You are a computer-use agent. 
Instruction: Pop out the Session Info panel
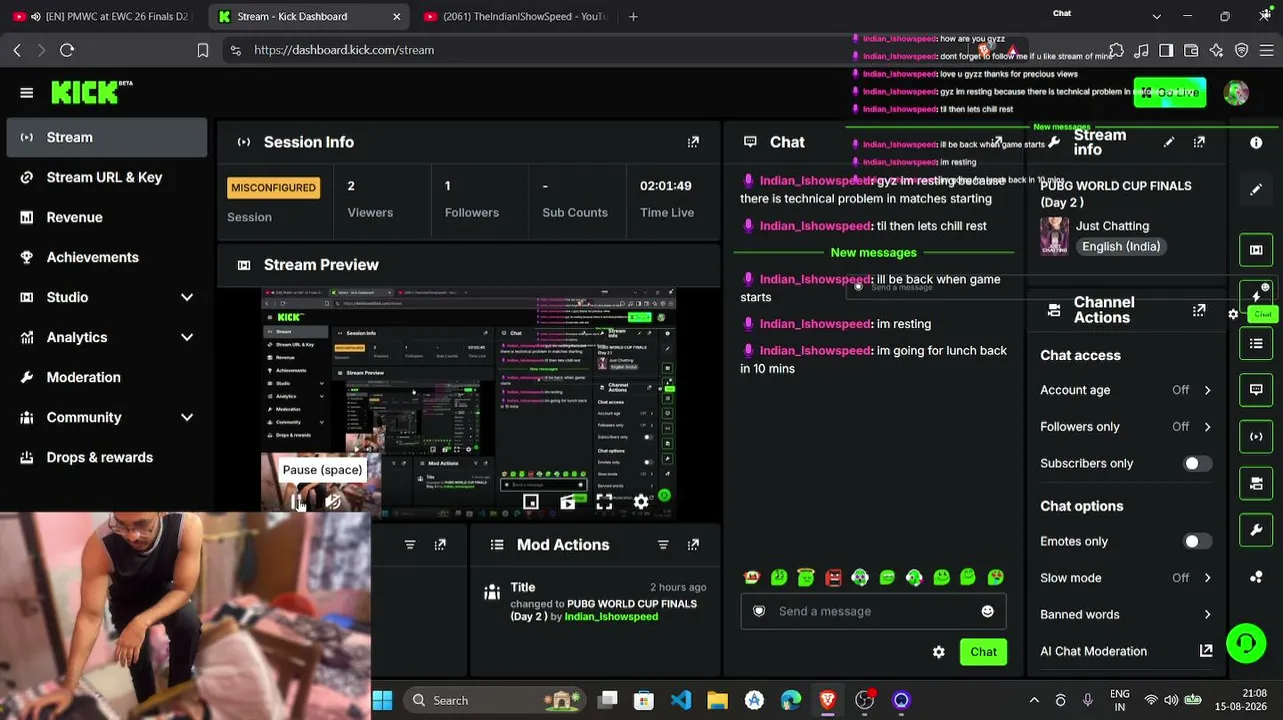pos(693,142)
